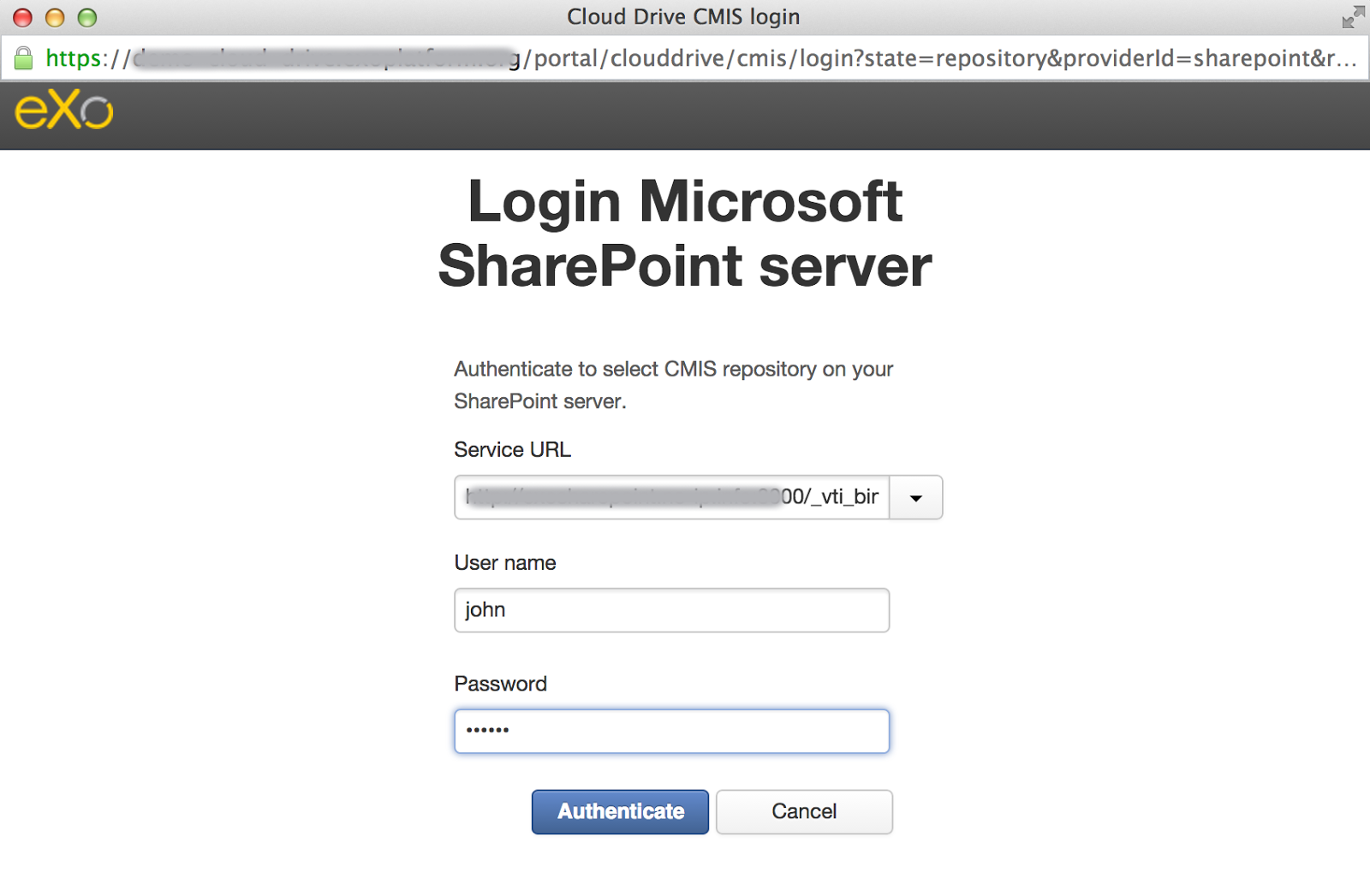
Task: Click into the Password field
Action: click(x=672, y=731)
